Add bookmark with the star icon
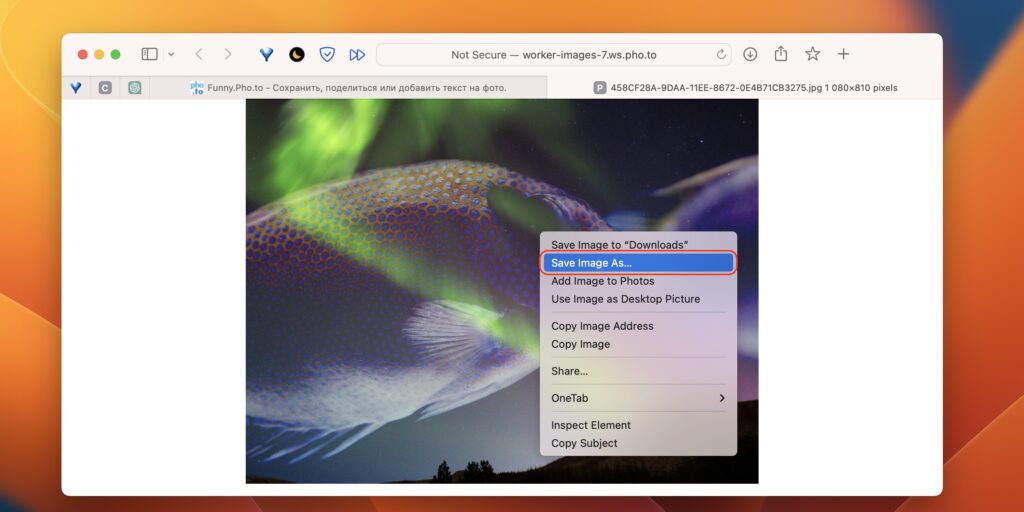The width and height of the screenshot is (1024, 512). coord(812,54)
